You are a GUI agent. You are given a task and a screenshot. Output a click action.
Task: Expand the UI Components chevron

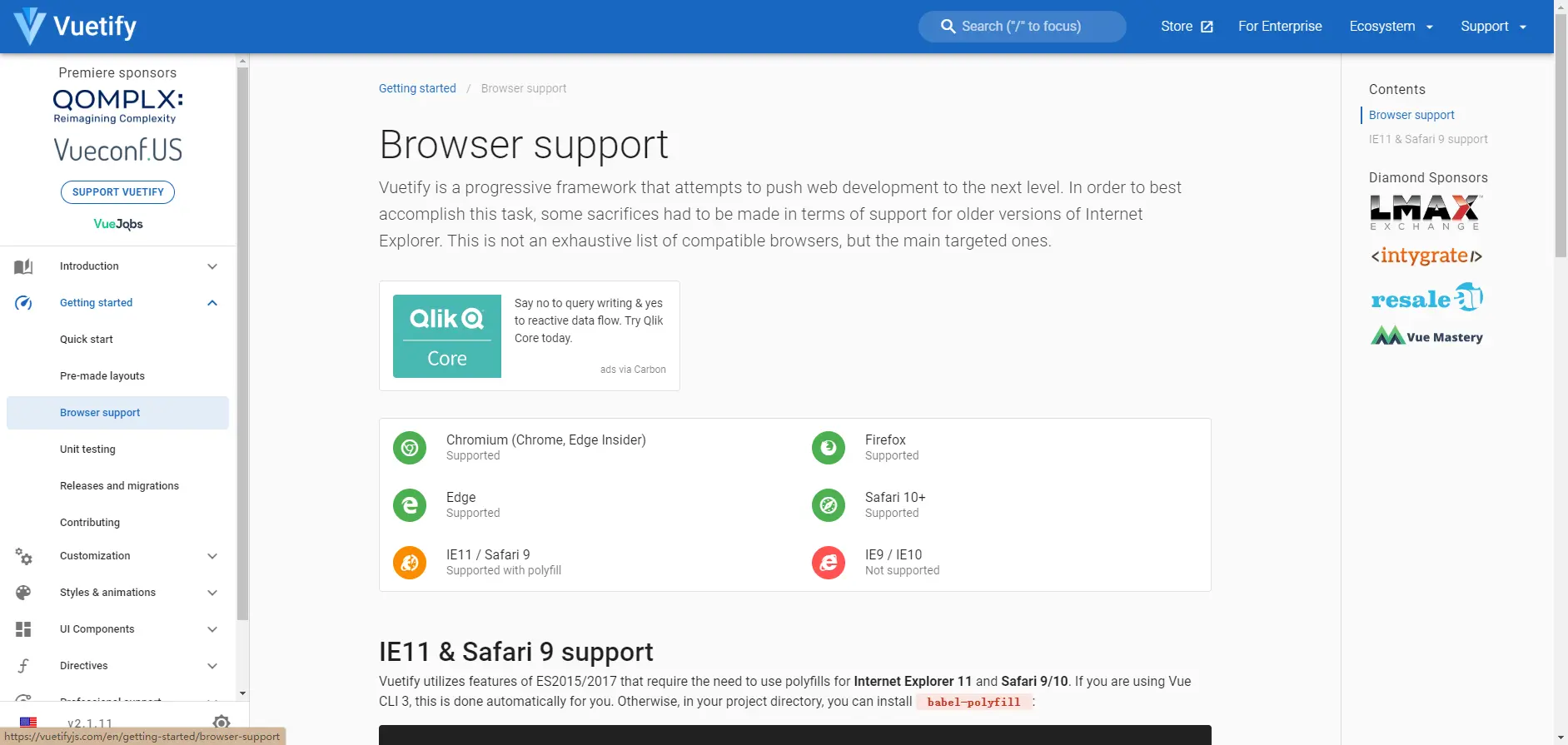212,629
